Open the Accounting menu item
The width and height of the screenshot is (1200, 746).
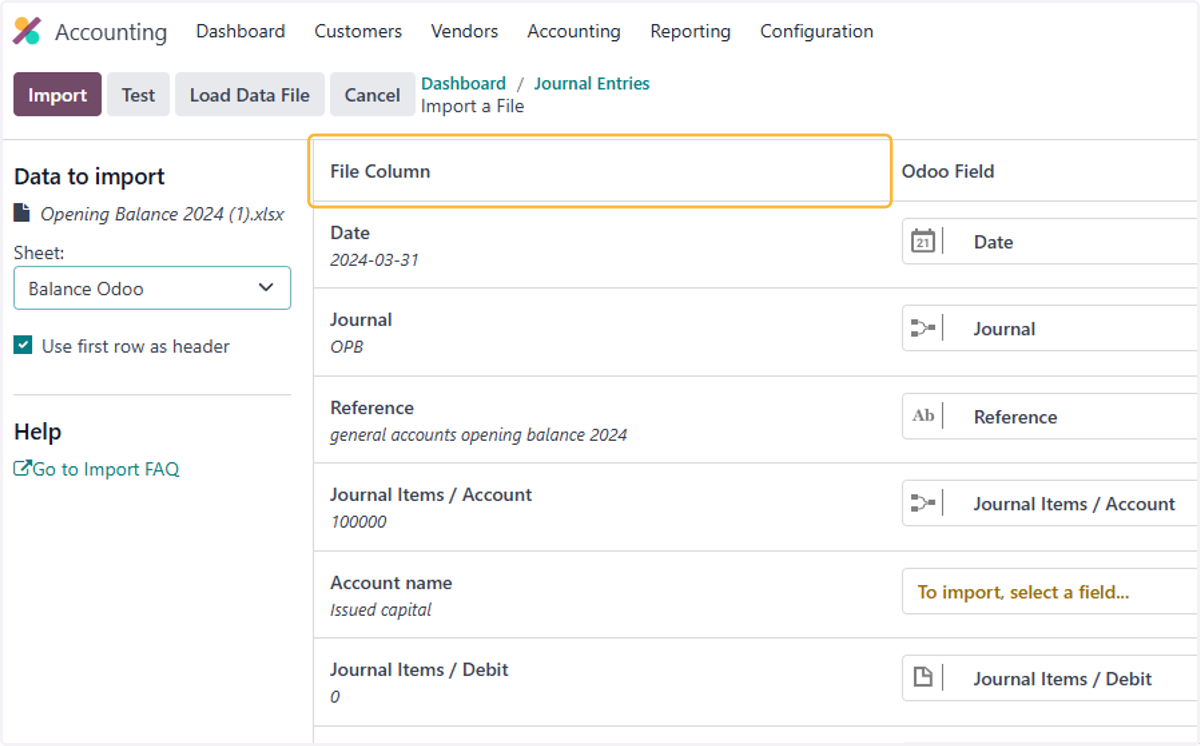[574, 31]
